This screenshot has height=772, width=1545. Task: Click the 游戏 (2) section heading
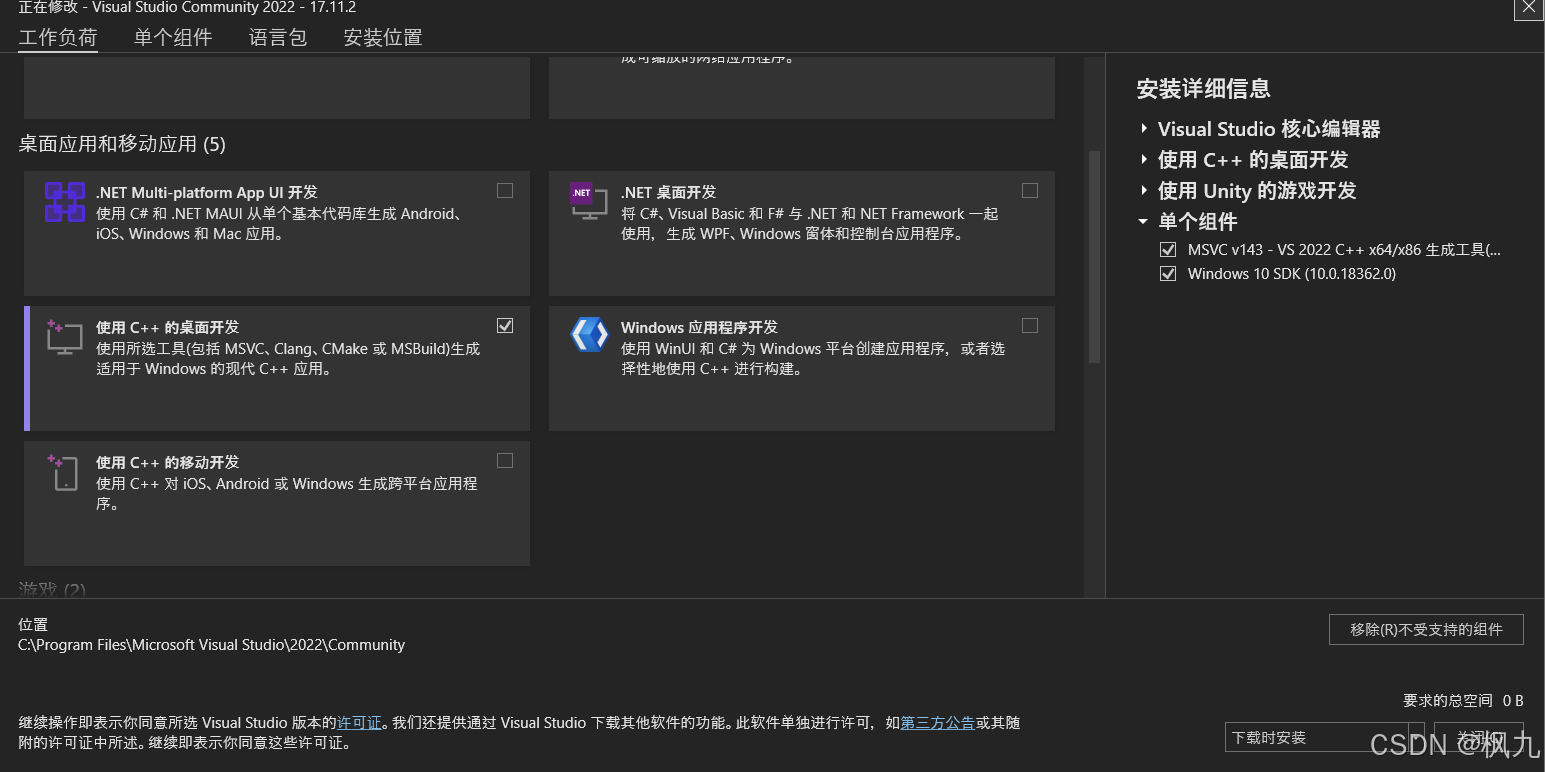(x=52, y=589)
